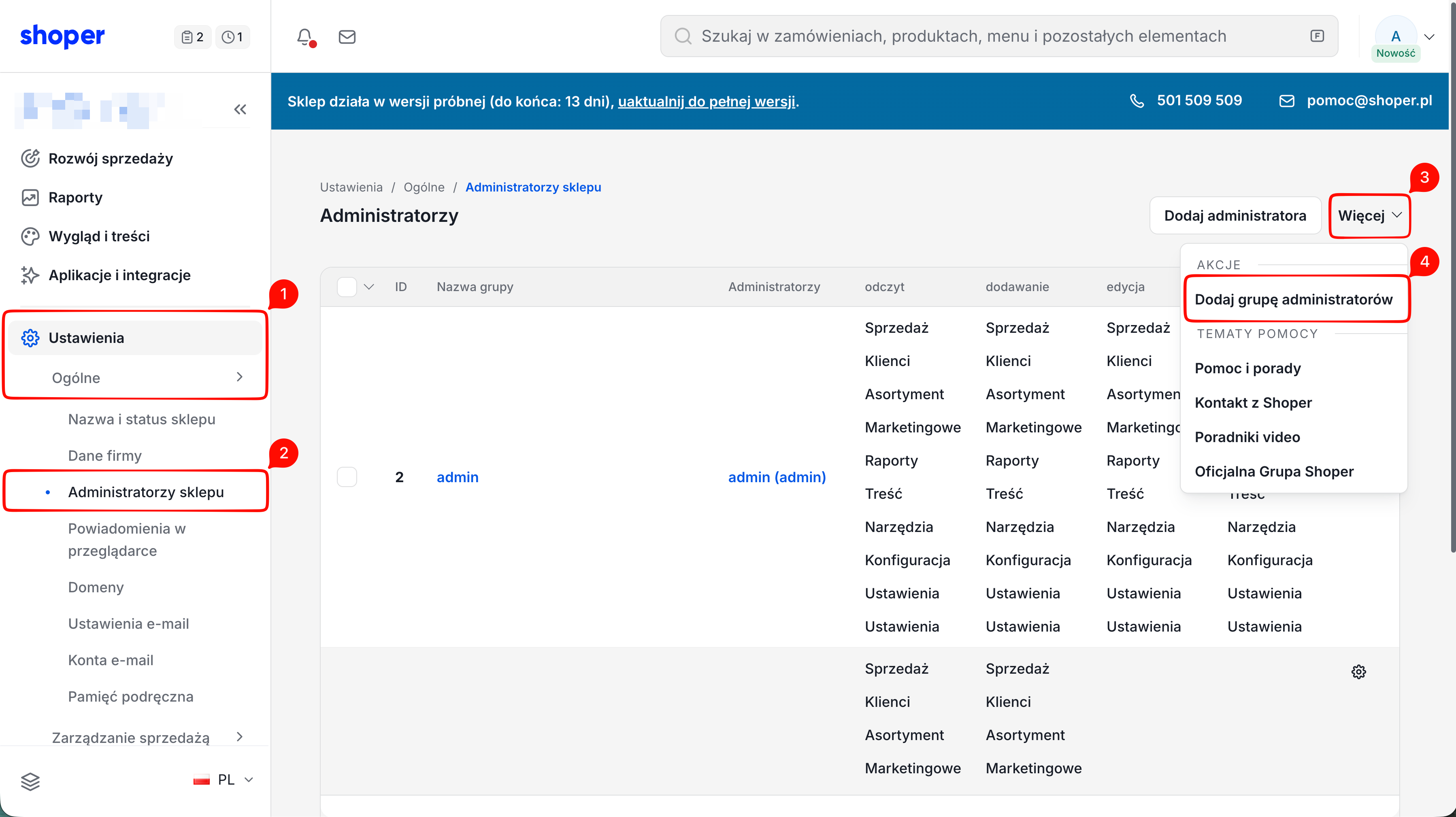
Task: Select Pomoc i porady menu entry
Action: point(1247,368)
